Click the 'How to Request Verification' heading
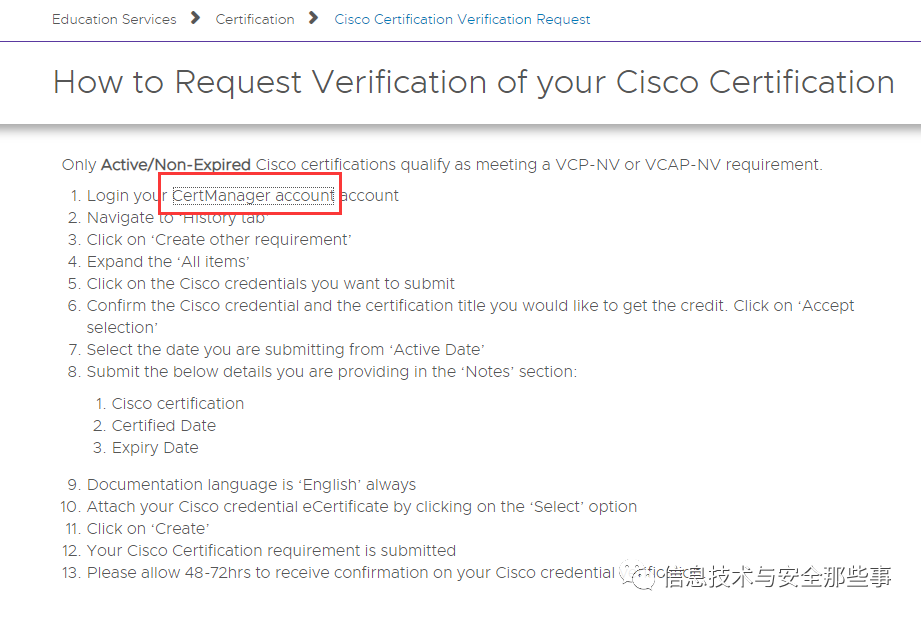The height and width of the screenshot is (617, 921). coord(473,82)
